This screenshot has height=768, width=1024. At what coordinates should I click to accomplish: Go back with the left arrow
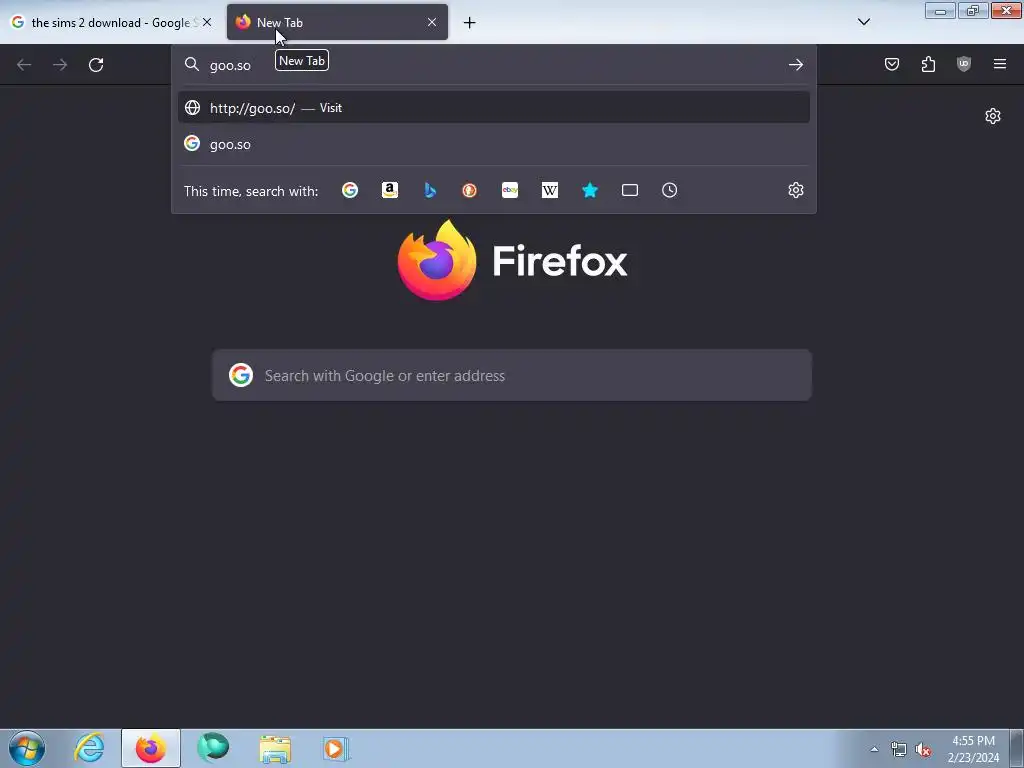24,65
